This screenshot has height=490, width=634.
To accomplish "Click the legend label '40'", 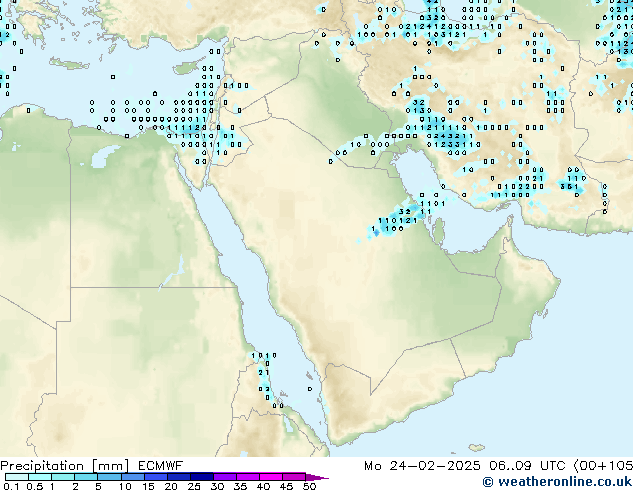I will pyautogui.click(x=263, y=486).
